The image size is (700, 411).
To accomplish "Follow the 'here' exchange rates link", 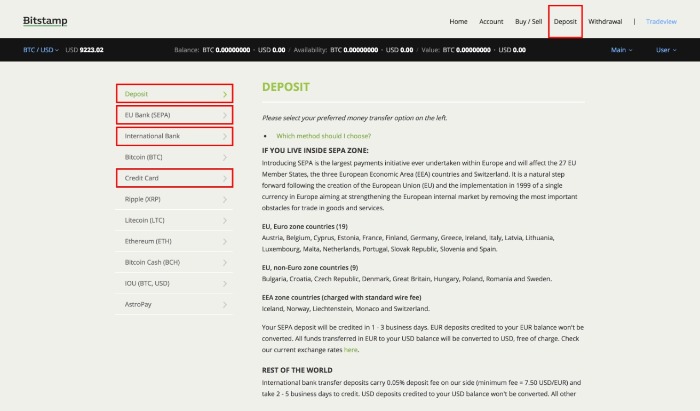I will pyautogui.click(x=350, y=350).
